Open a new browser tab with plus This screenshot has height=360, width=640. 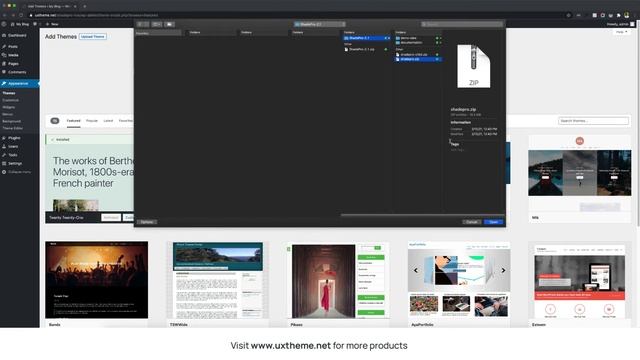84,6
